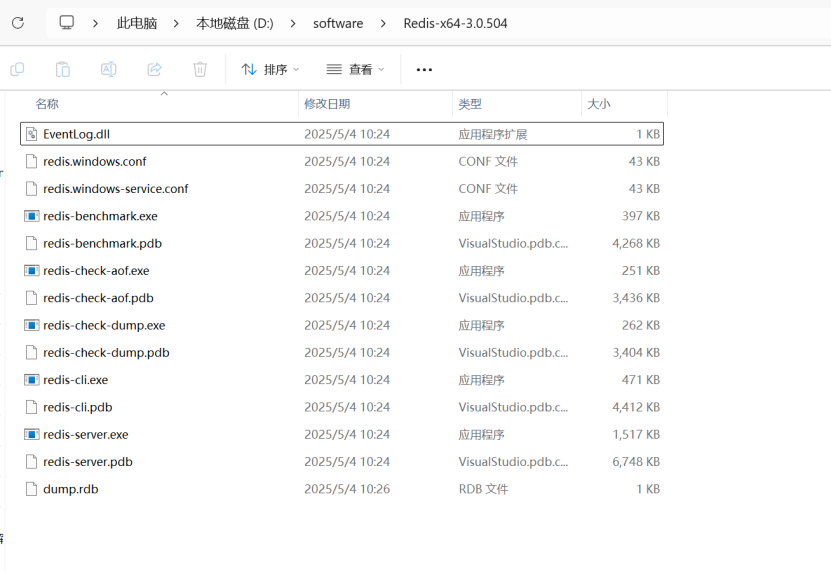Viewport: 831px width, 573px height.
Task: Click the 262 KB size value
Action: 641,325
